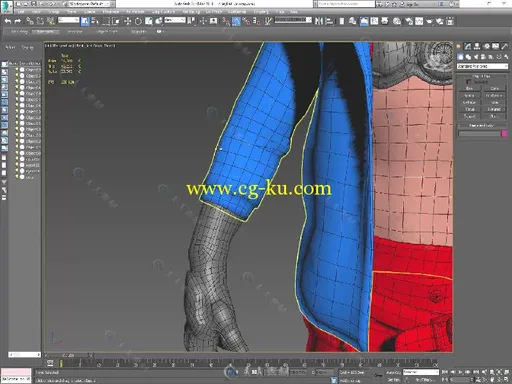Image resolution: width=512 pixels, height=384 pixels.
Task: Enable the AutoGrid checkbox
Action: click(x=469, y=82)
